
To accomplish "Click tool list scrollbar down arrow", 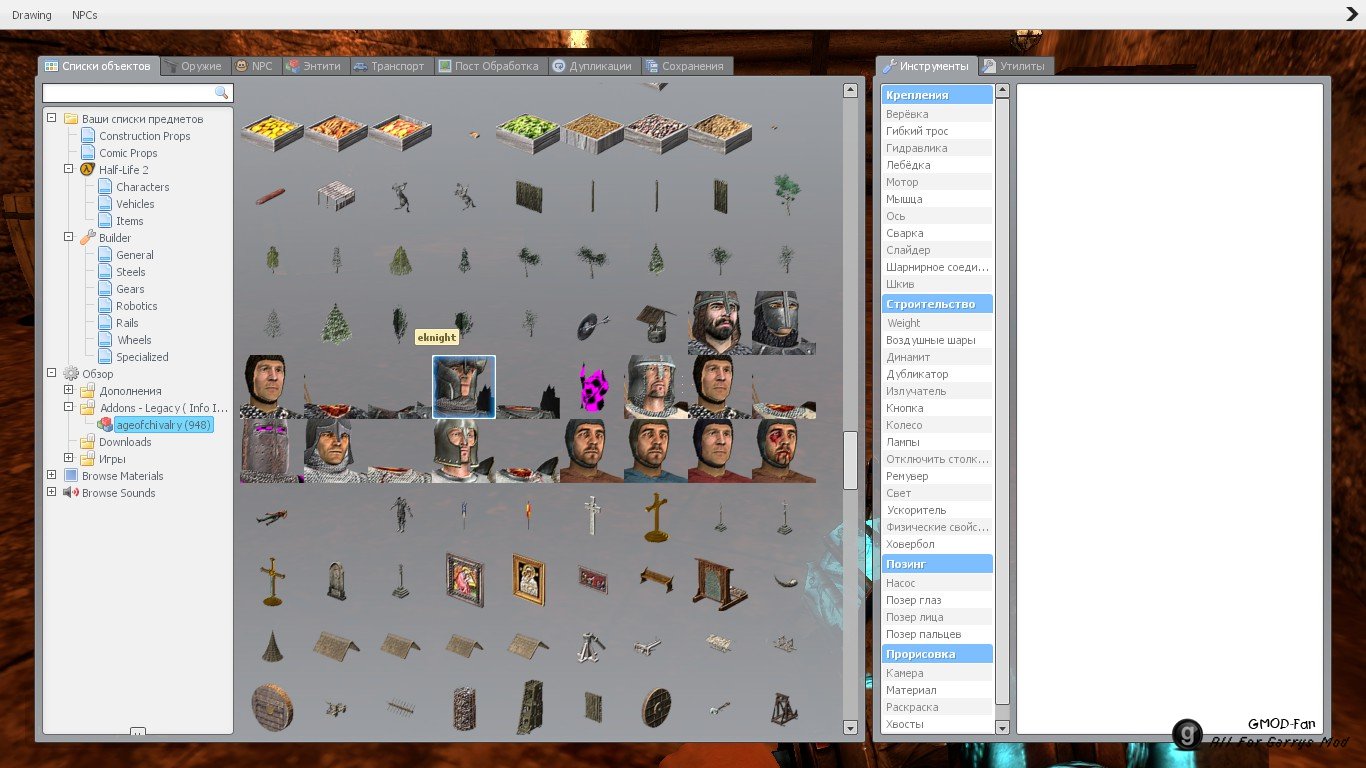I will point(1003,727).
